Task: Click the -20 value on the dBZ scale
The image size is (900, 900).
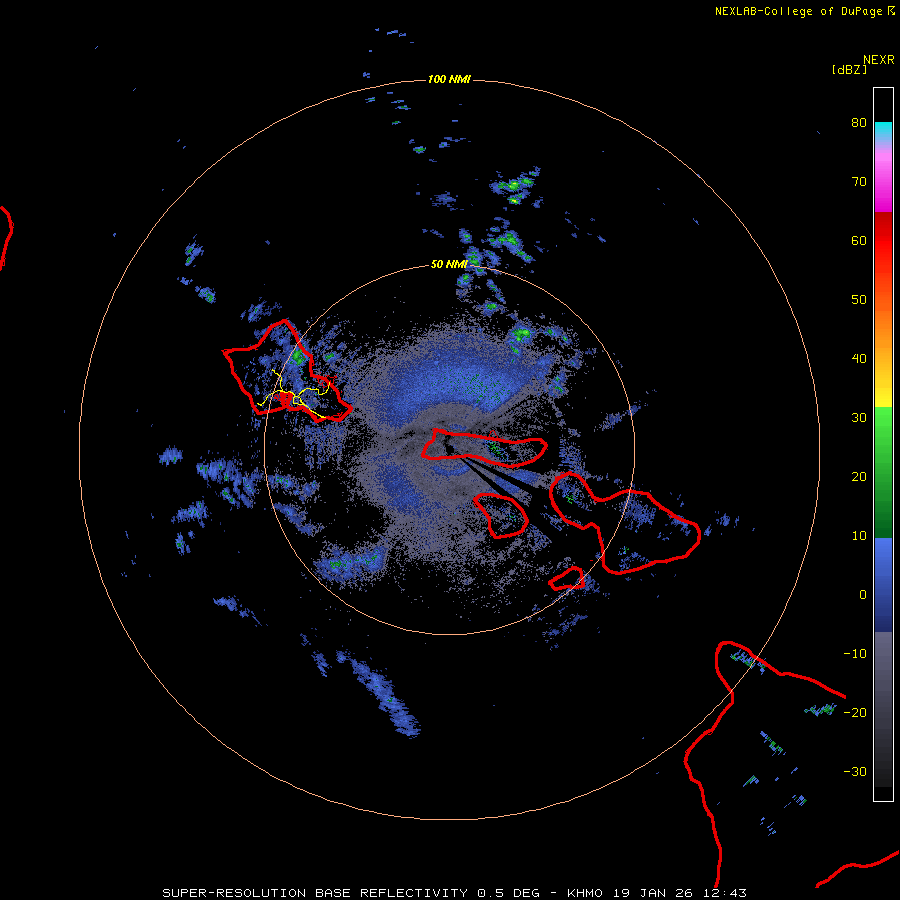Action: click(855, 713)
